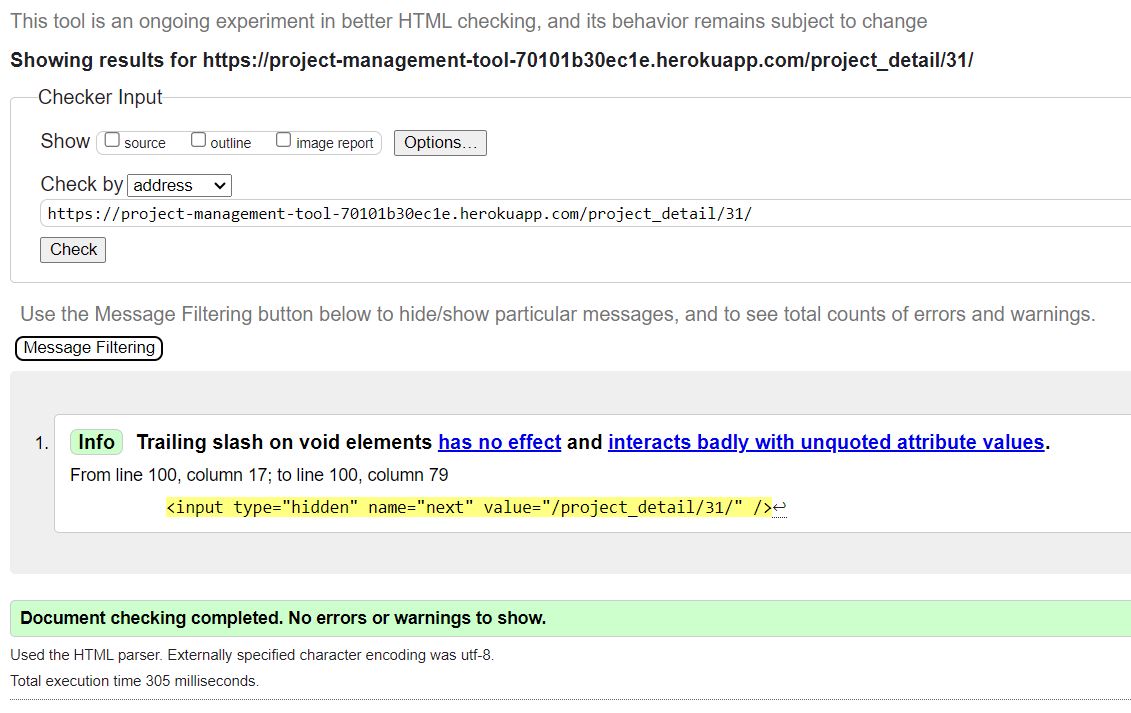
Task: Click the "Showing results for" URL heading
Action: pyautogui.click(x=380, y=60)
